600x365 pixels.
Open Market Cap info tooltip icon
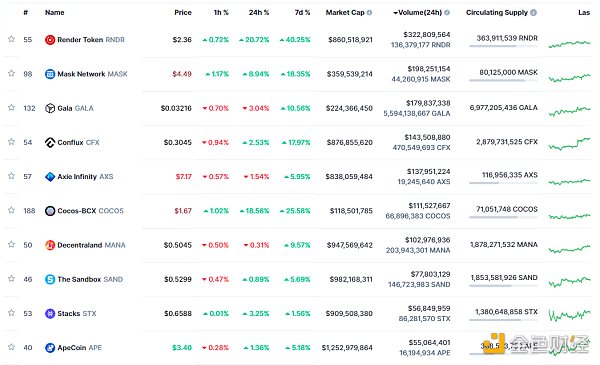369,13
